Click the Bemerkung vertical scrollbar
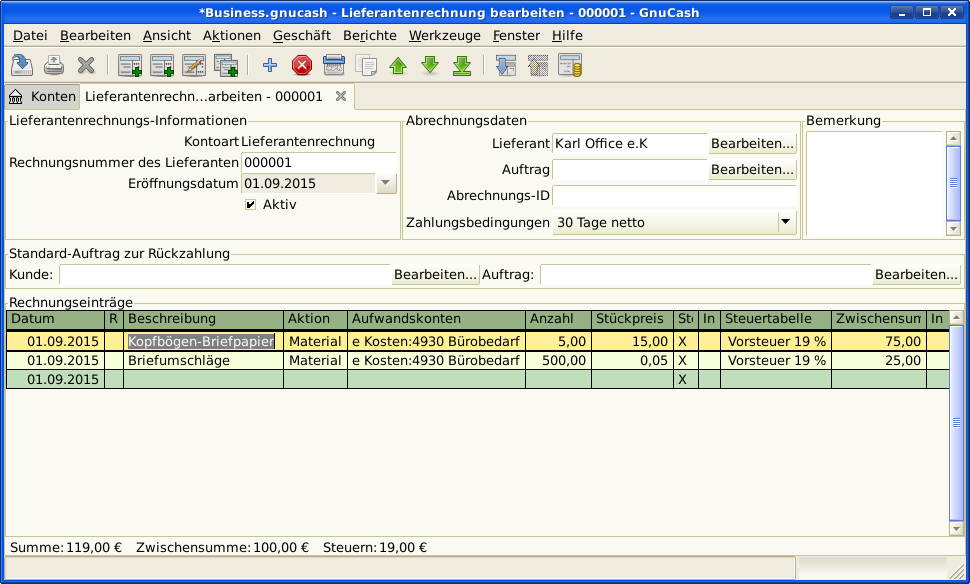Image resolution: width=970 pixels, height=584 pixels. (953, 182)
